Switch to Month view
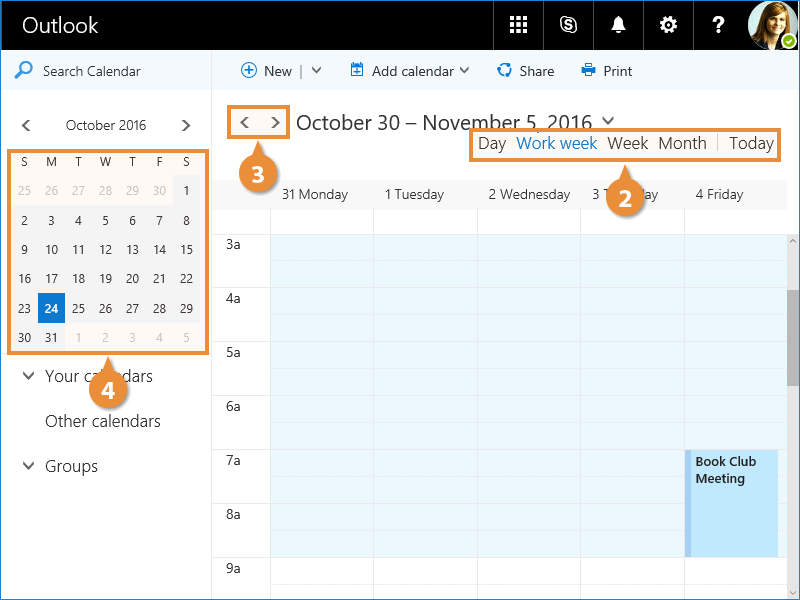 682,143
